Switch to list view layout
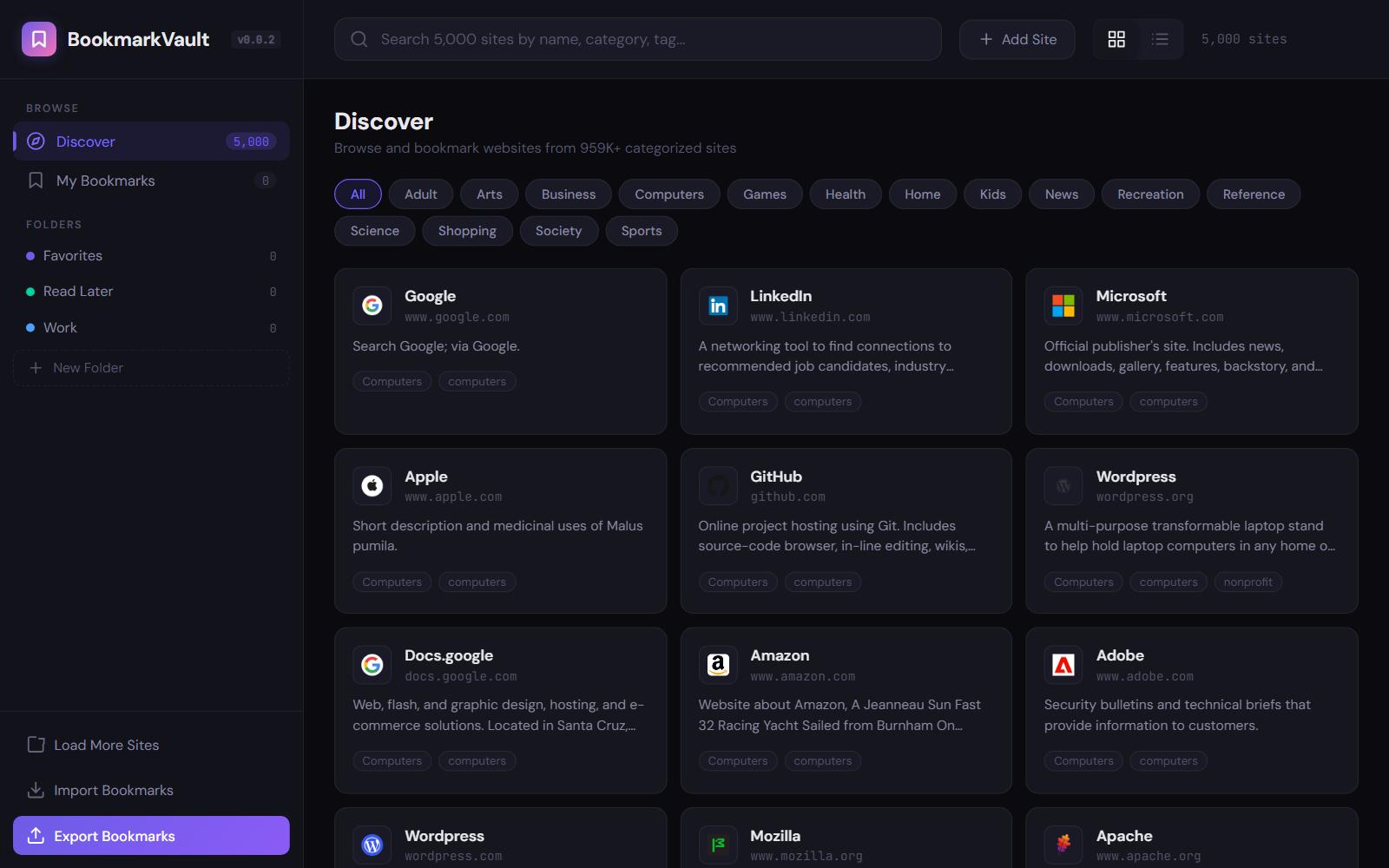Screen dimensions: 1389x868 point(1160,39)
